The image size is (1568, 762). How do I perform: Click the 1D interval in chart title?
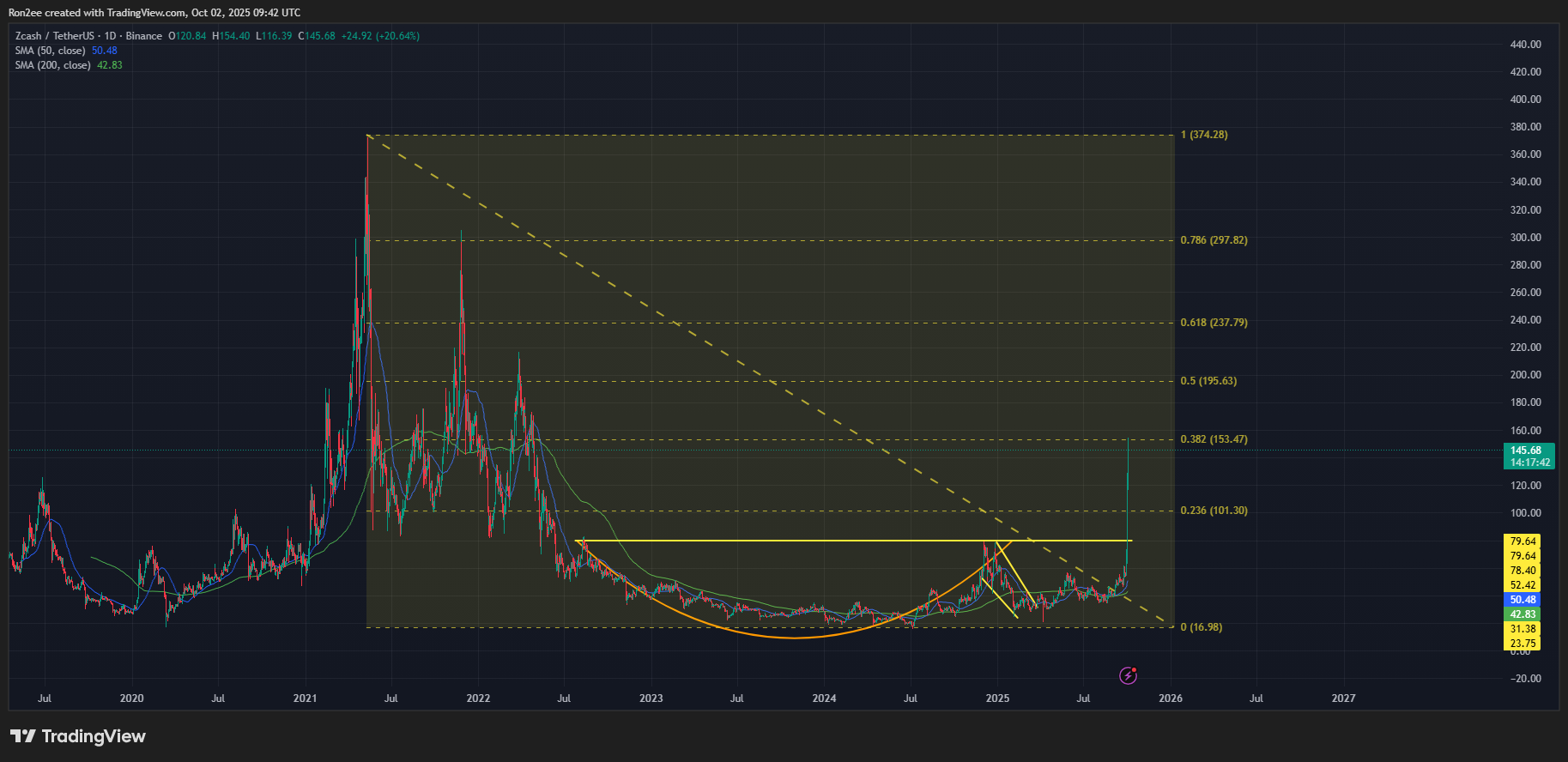pyautogui.click(x=110, y=36)
